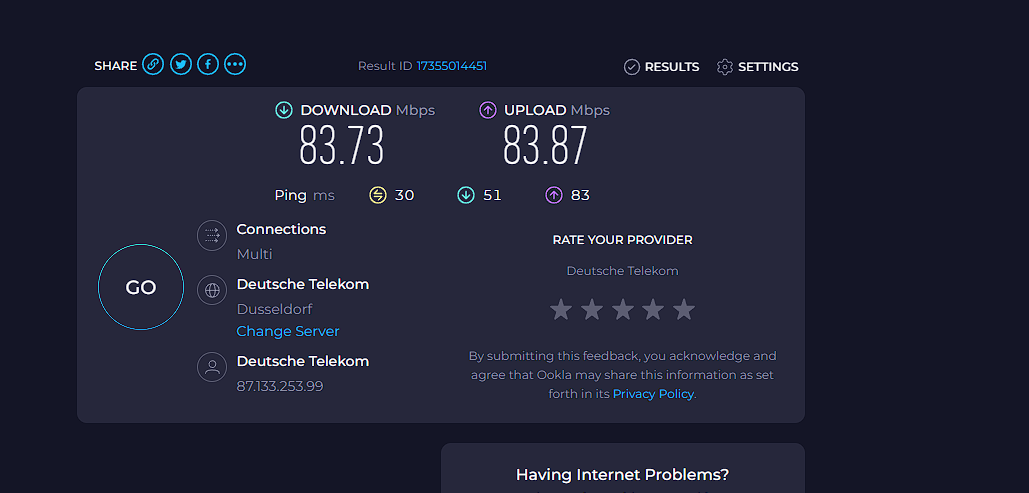Rate provider one star
The height and width of the screenshot is (493, 1029).
(561, 309)
